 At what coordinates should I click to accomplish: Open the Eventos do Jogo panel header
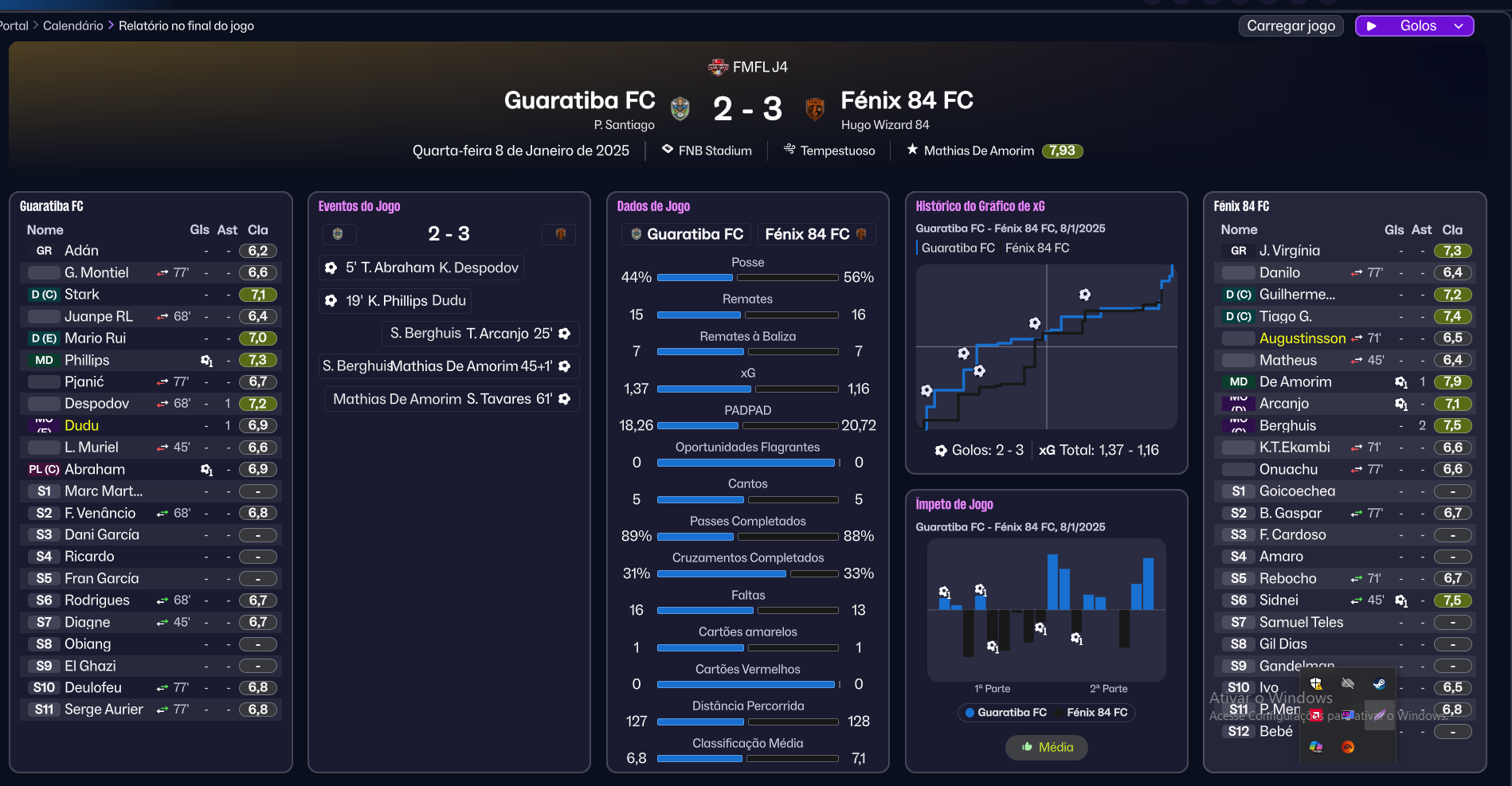click(359, 206)
